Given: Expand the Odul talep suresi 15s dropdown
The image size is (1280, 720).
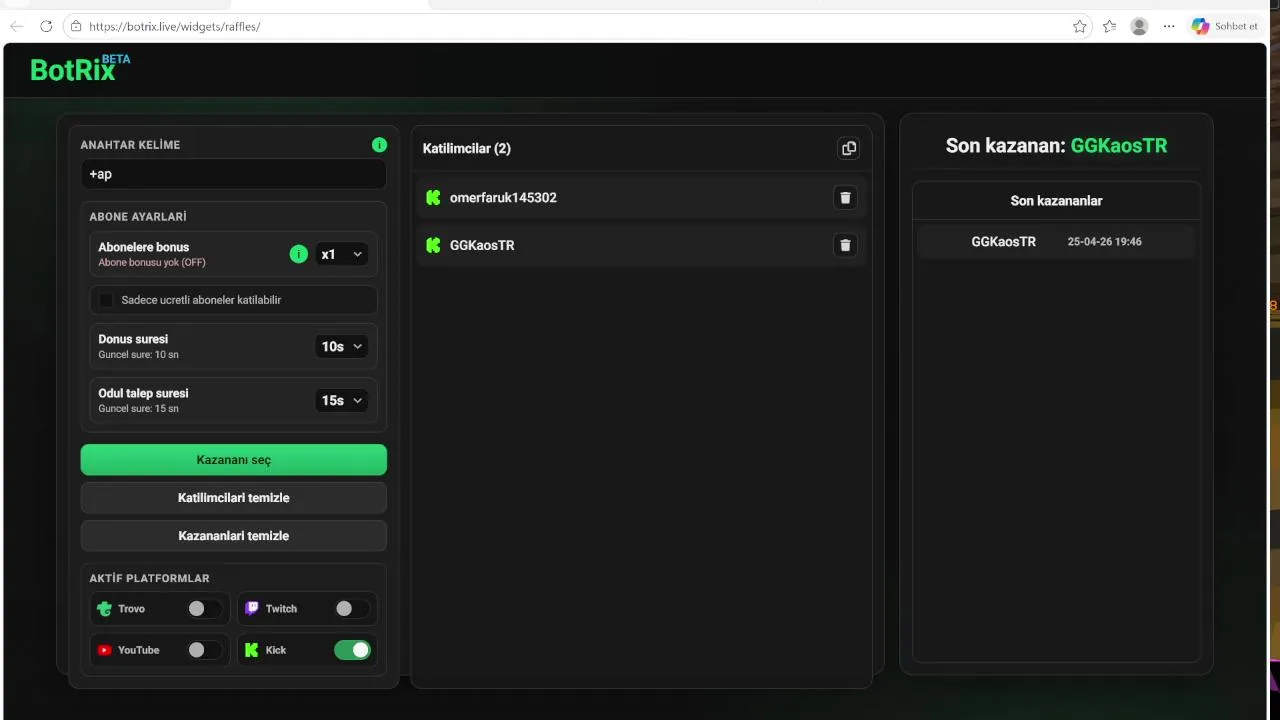Looking at the screenshot, I should pos(342,401).
